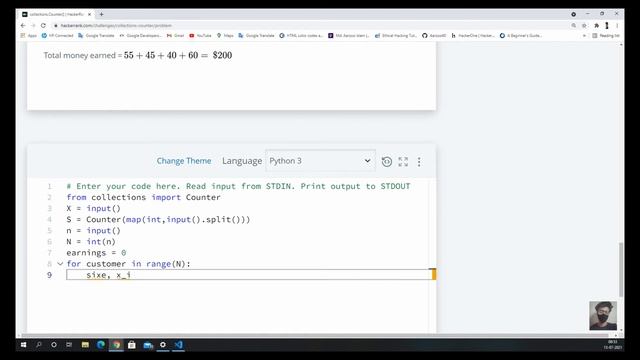Open the Google Developers bookmark

(141, 36)
